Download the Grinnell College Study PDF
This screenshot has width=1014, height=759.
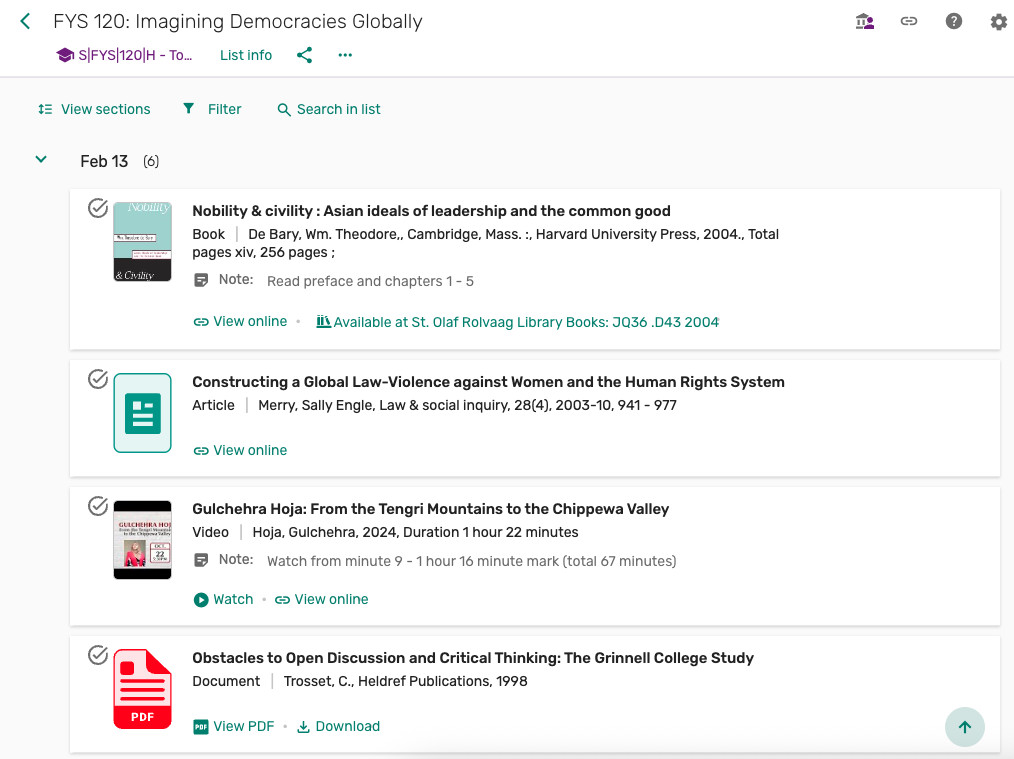[x=338, y=726]
